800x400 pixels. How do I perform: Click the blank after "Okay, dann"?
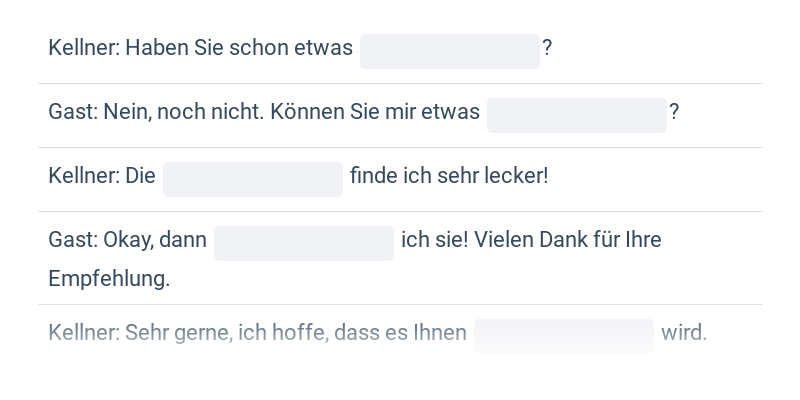tap(303, 243)
